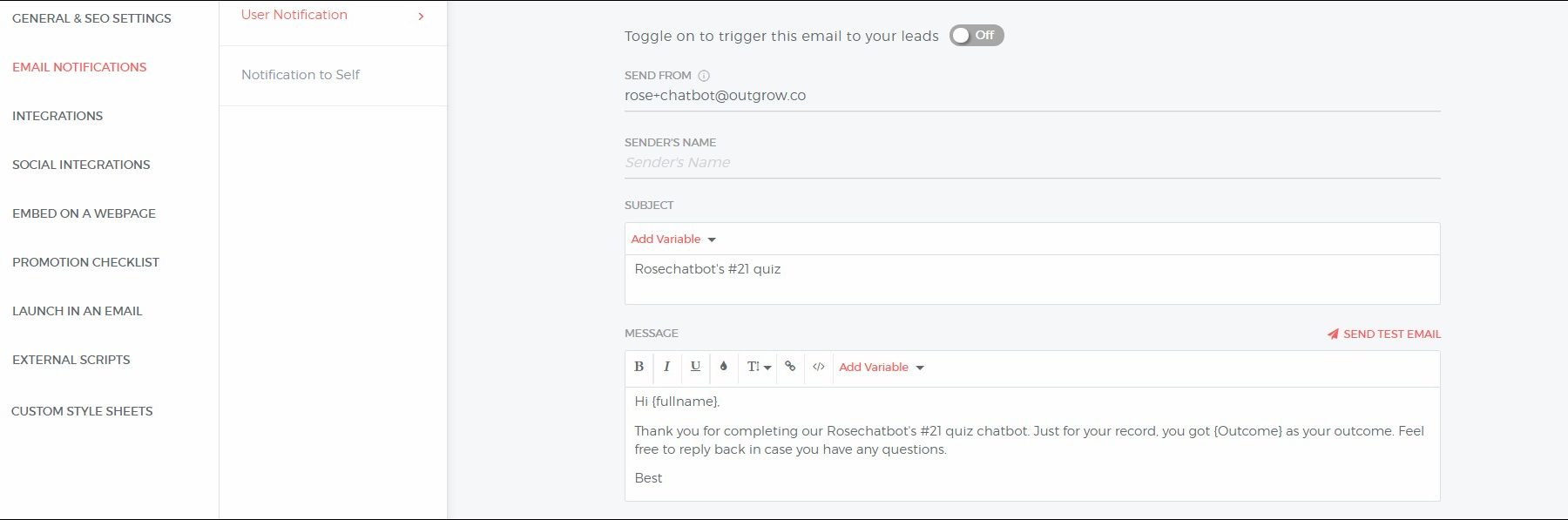
Task: Apply italic formatting in message toolbar
Action: point(666,367)
